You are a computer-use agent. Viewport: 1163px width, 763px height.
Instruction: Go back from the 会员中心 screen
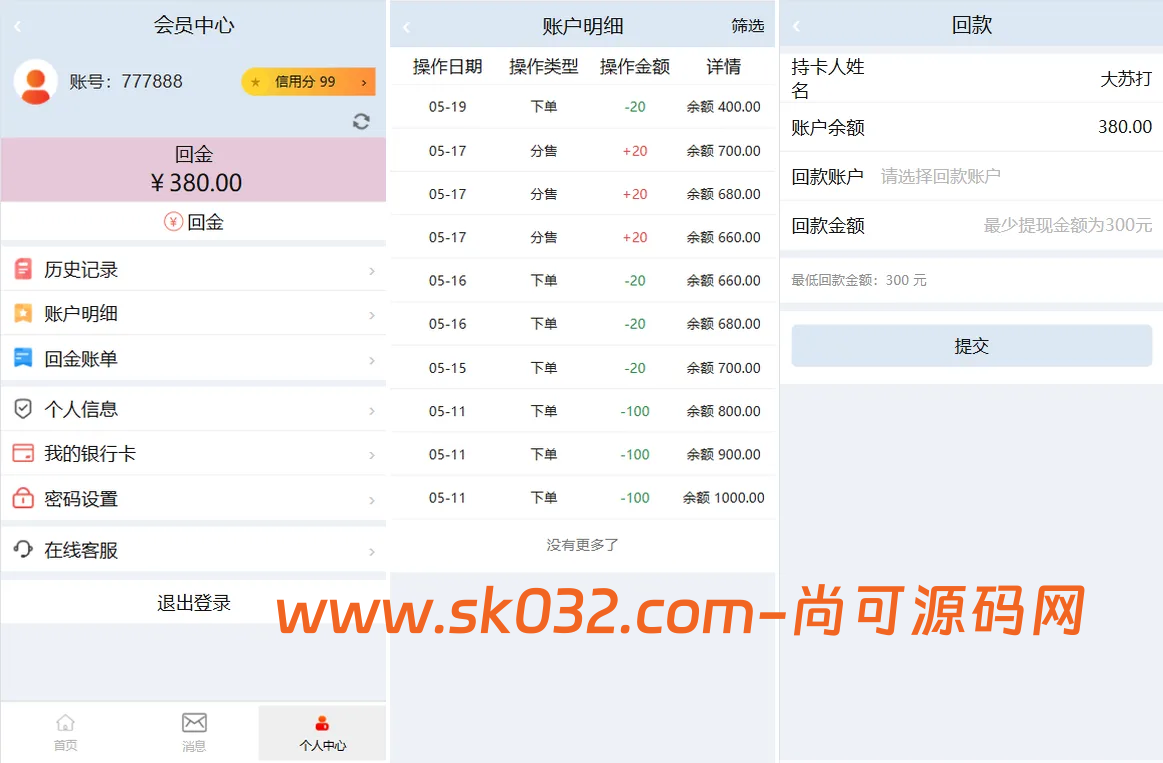[18, 27]
